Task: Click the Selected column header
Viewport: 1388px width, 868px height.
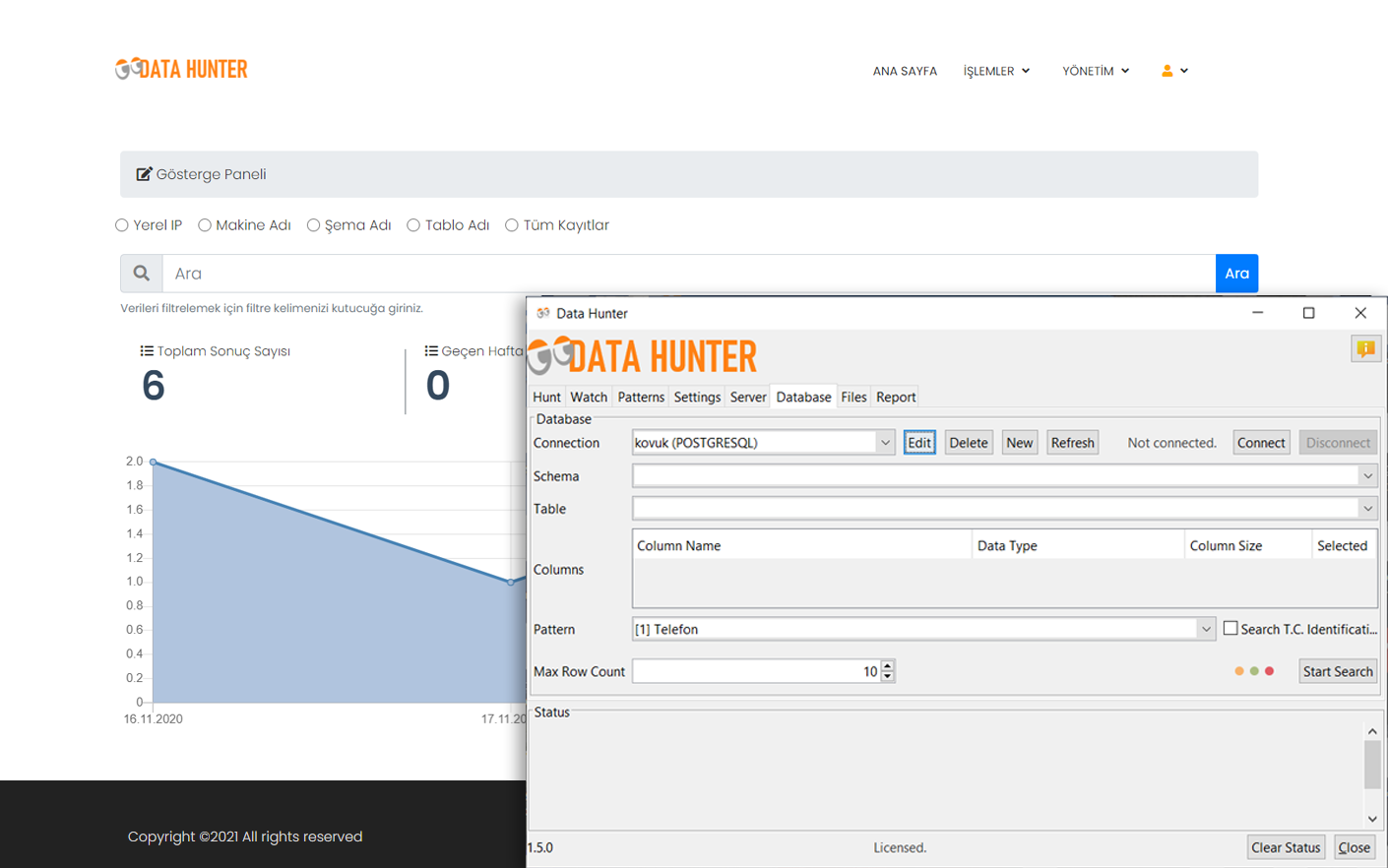Action: click(1343, 545)
